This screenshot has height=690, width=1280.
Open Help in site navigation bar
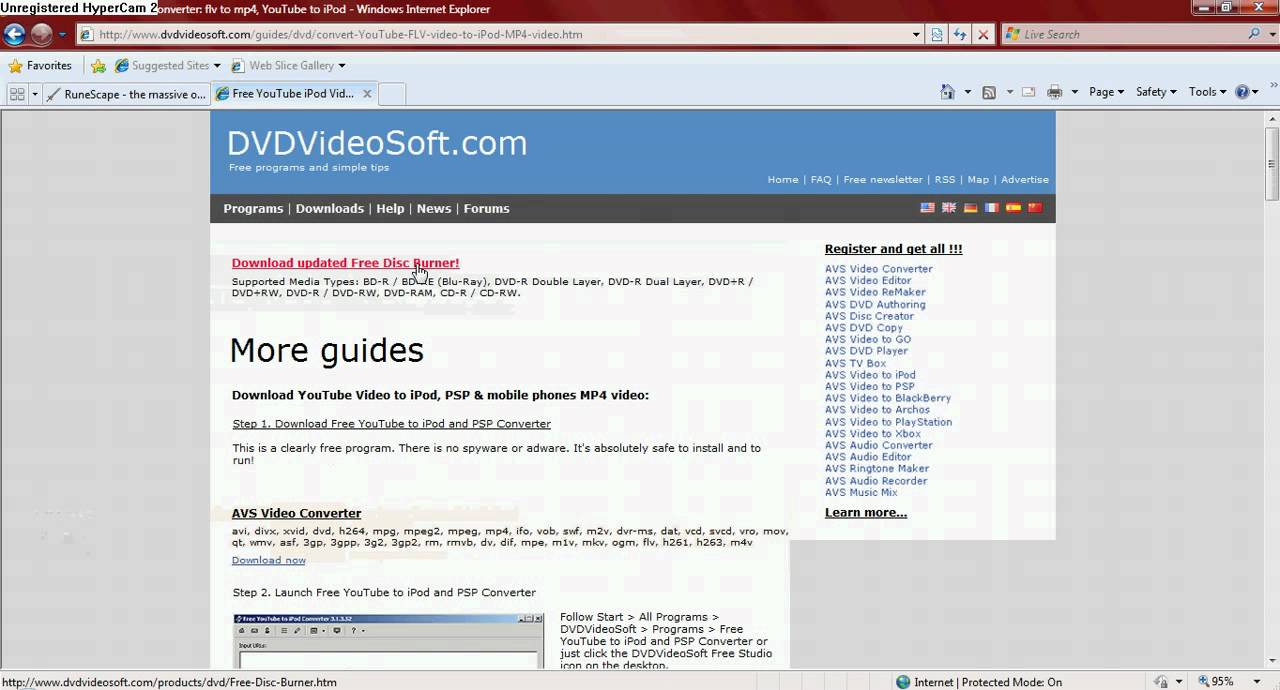(390, 209)
